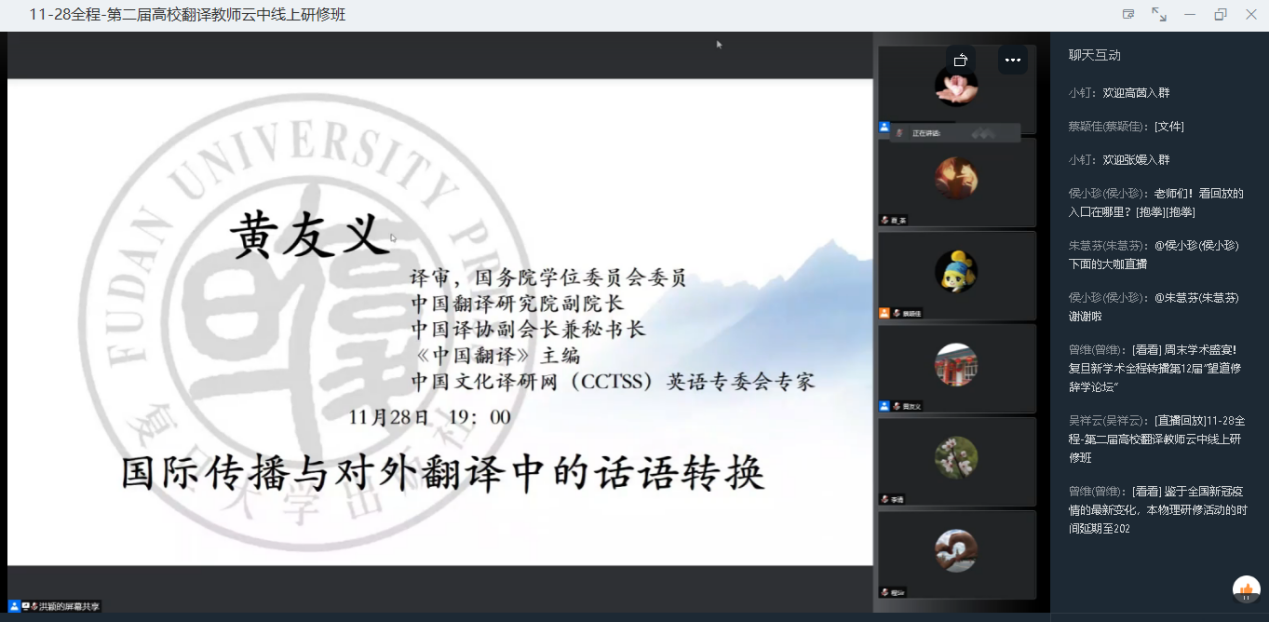Enter fullscreen with the expand arrows icon

coord(1159,14)
